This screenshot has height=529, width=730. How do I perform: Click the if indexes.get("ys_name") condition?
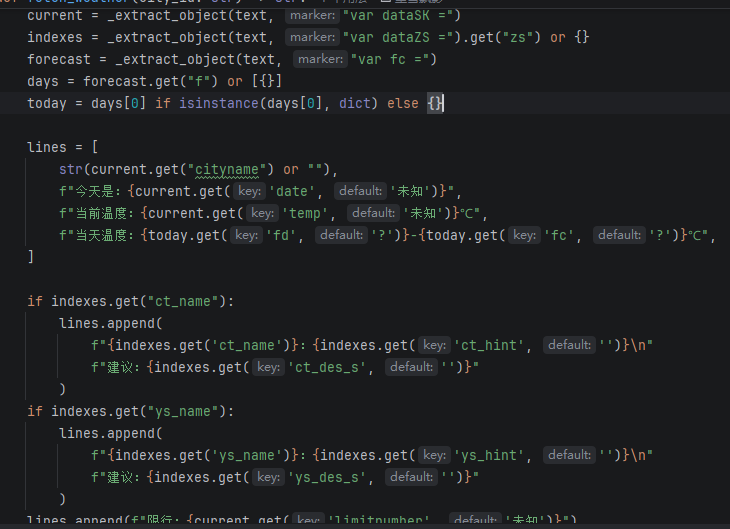(x=130, y=412)
